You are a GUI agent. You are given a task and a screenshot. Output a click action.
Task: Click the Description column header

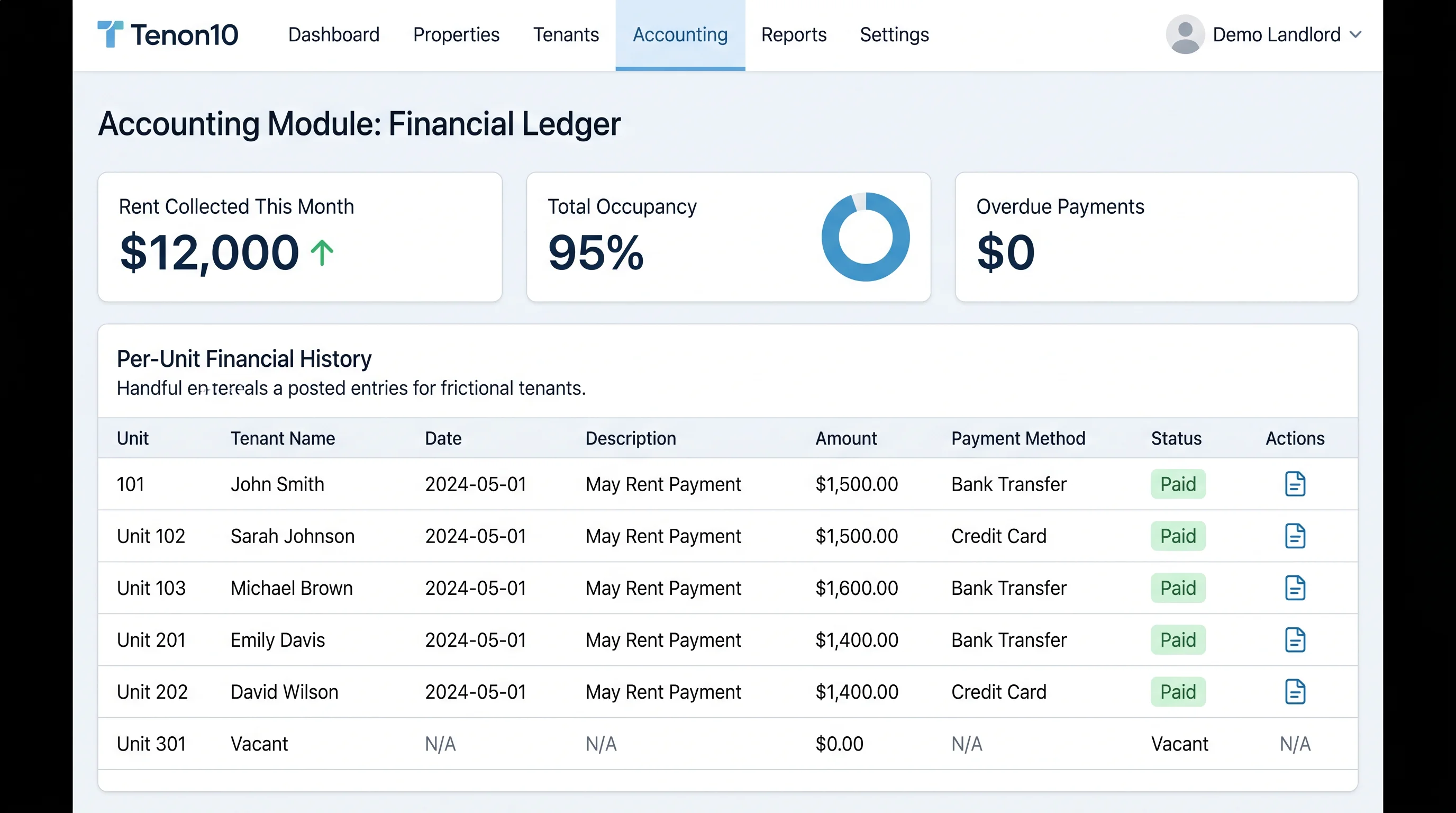pyautogui.click(x=630, y=438)
